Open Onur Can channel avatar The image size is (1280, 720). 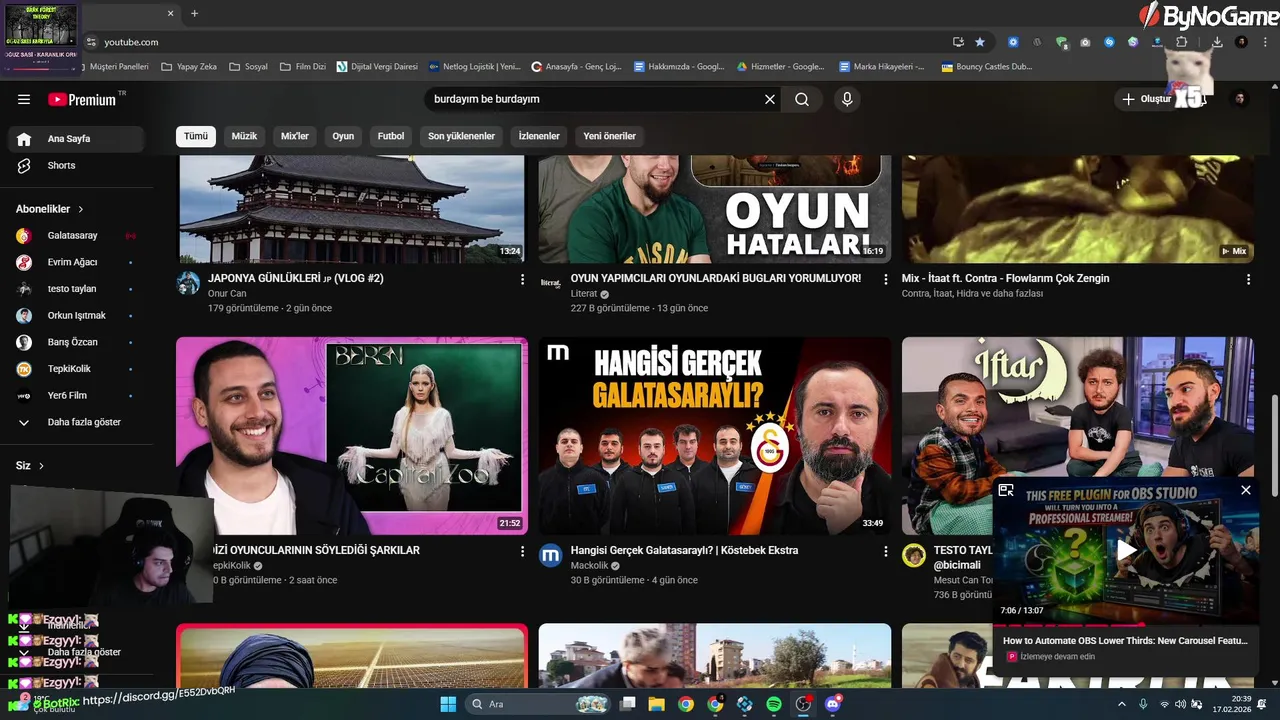tap(188, 283)
